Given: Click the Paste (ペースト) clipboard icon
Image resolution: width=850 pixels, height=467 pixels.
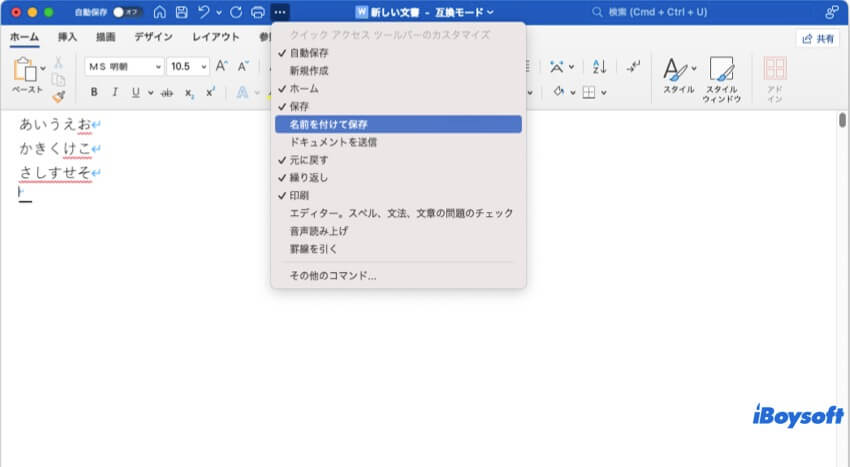Looking at the screenshot, I should (25, 69).
